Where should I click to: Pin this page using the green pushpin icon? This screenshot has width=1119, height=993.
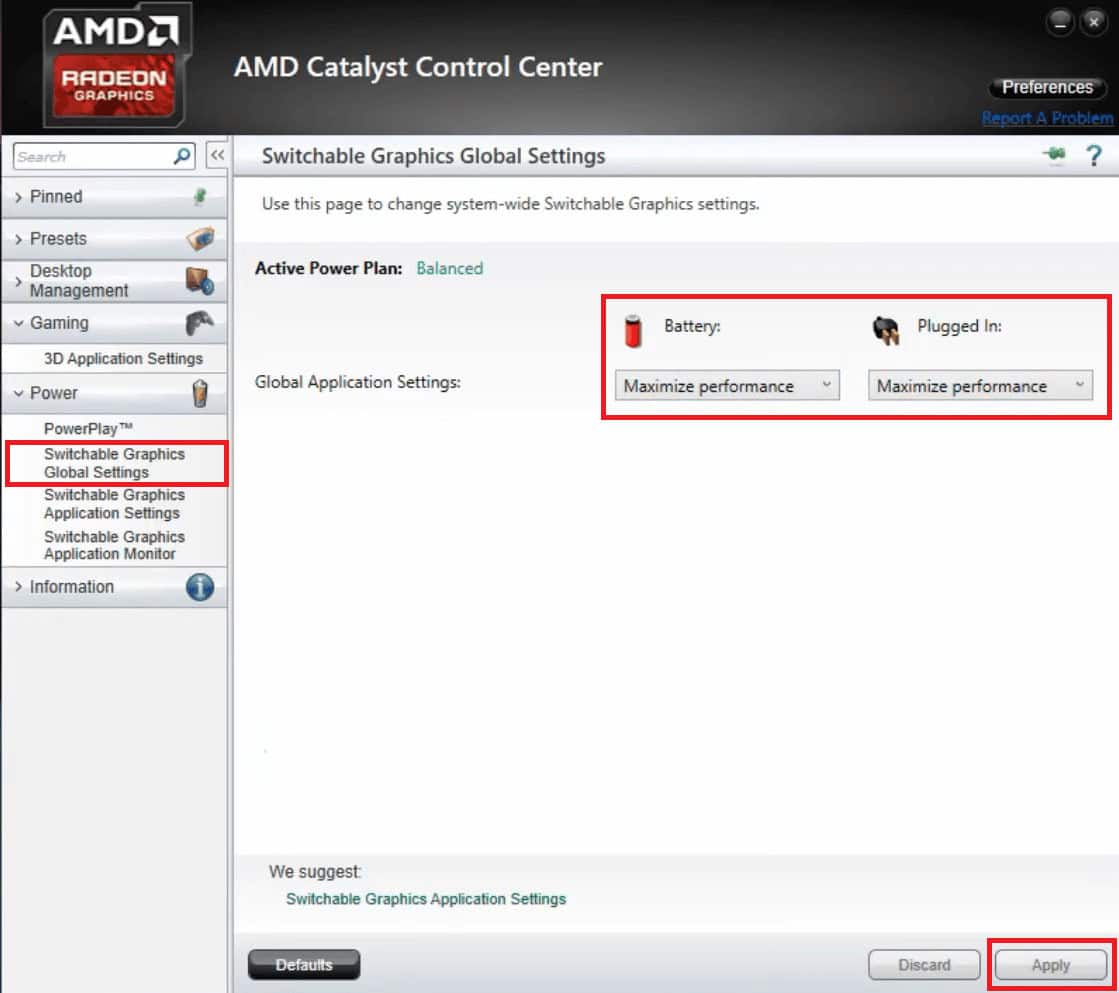[1053, 154]
